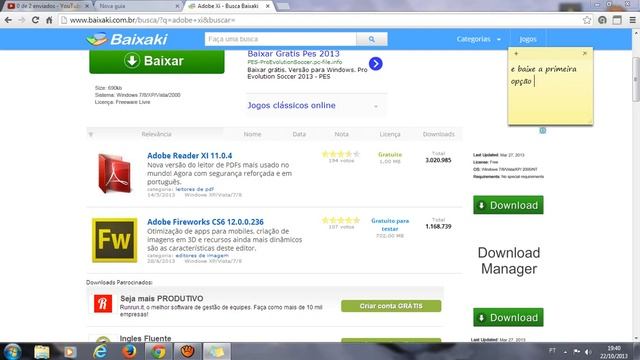This screenshot has height=360, width=640.
Task: Click Criar conta GRÁTIS button
Action: coord(391,306)
